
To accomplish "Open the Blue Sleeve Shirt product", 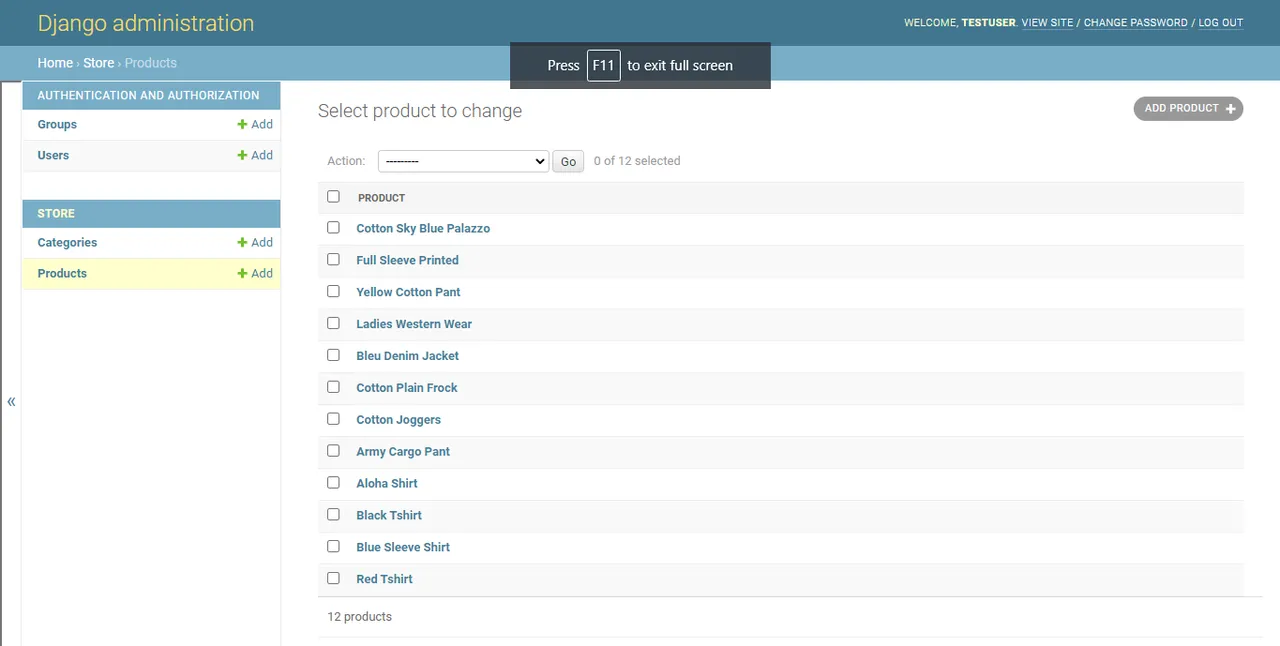I will pyautogui.click(x=403, y=548).
